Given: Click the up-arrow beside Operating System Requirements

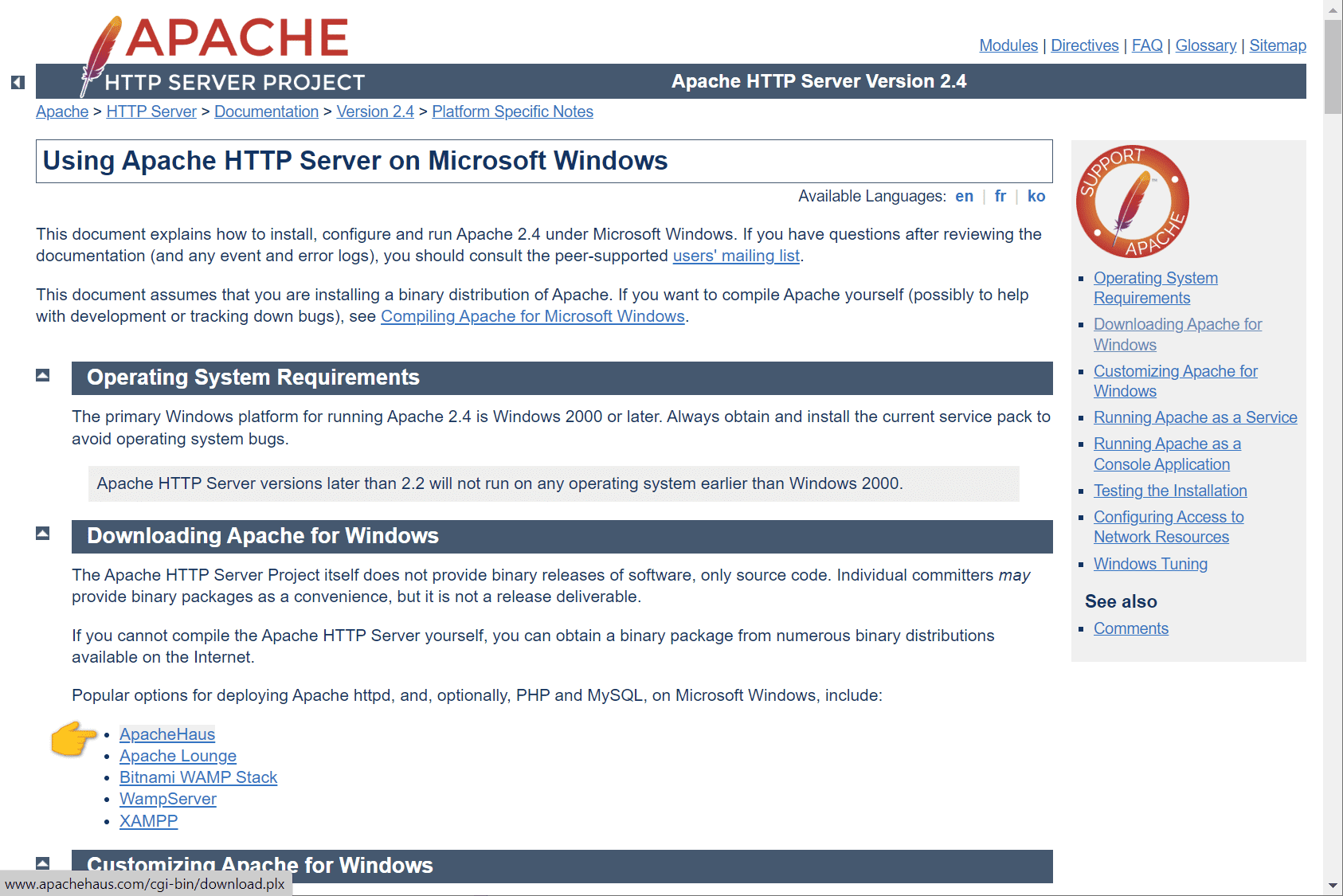Looking at the screenshot, I should [43, 375].
